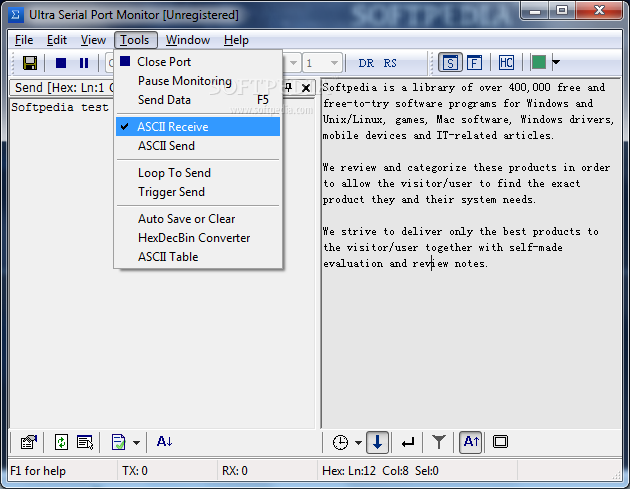The height and width of the screenshot is (489, 630).
Task: Click the list edit icon in send toolbar
Action: (85, 442)
